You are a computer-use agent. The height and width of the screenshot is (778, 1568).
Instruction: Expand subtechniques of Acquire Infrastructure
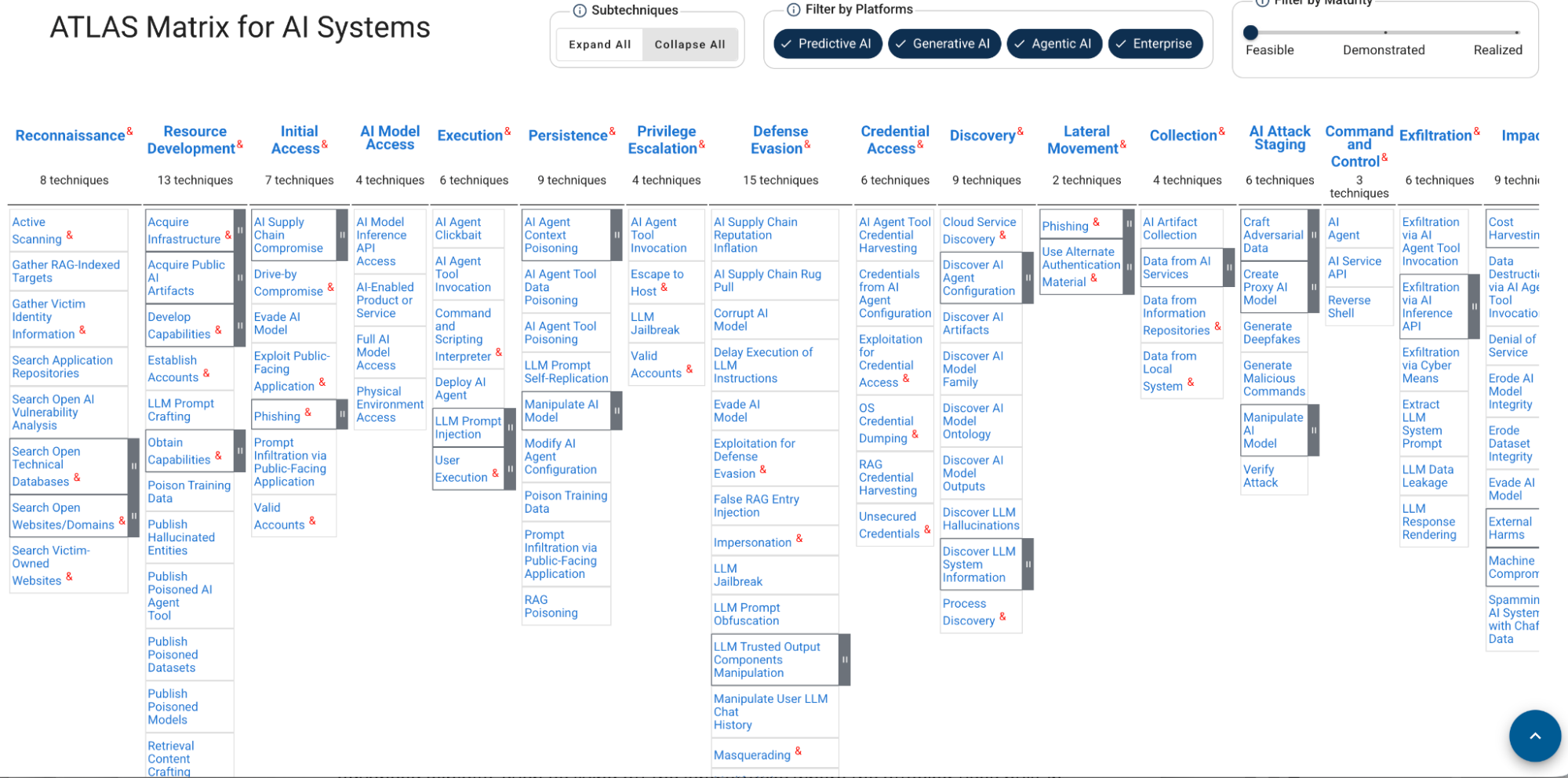coord(240,231)
